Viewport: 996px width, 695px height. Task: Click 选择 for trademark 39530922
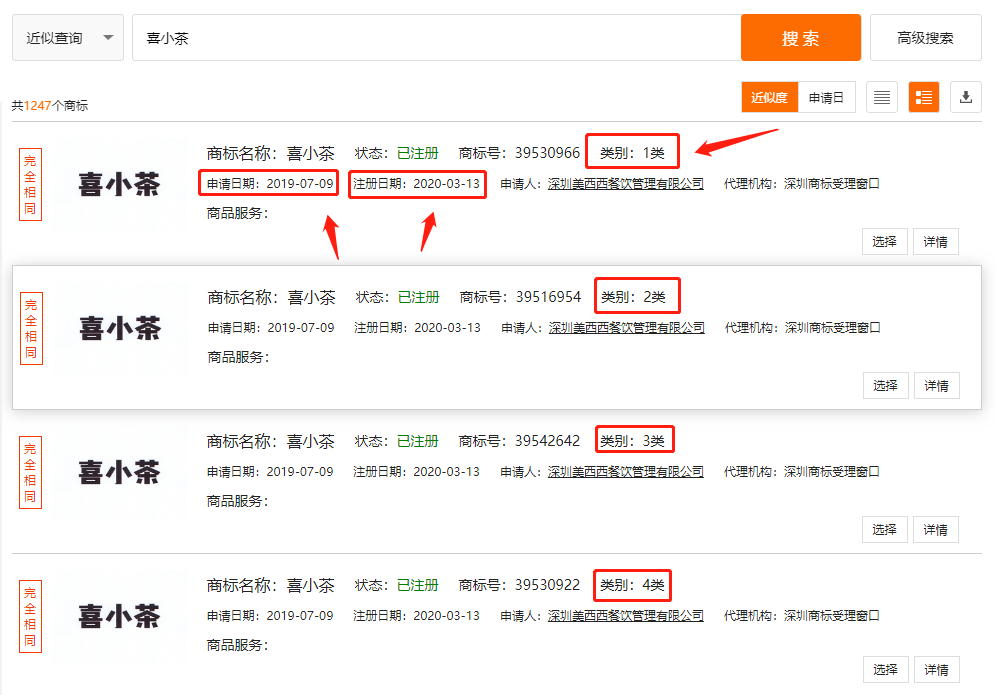tap(885, 670)
